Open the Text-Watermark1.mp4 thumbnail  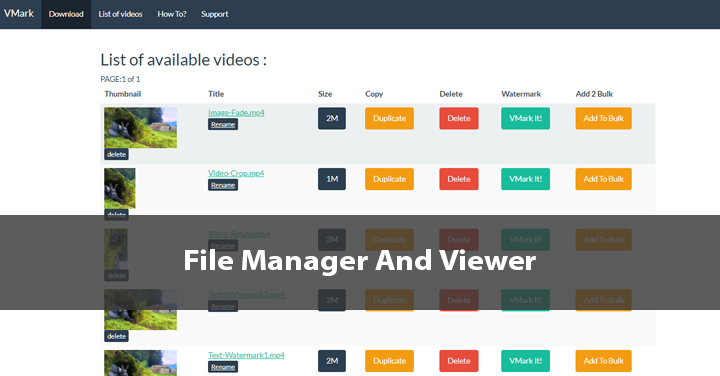click(x=141, y=363)
